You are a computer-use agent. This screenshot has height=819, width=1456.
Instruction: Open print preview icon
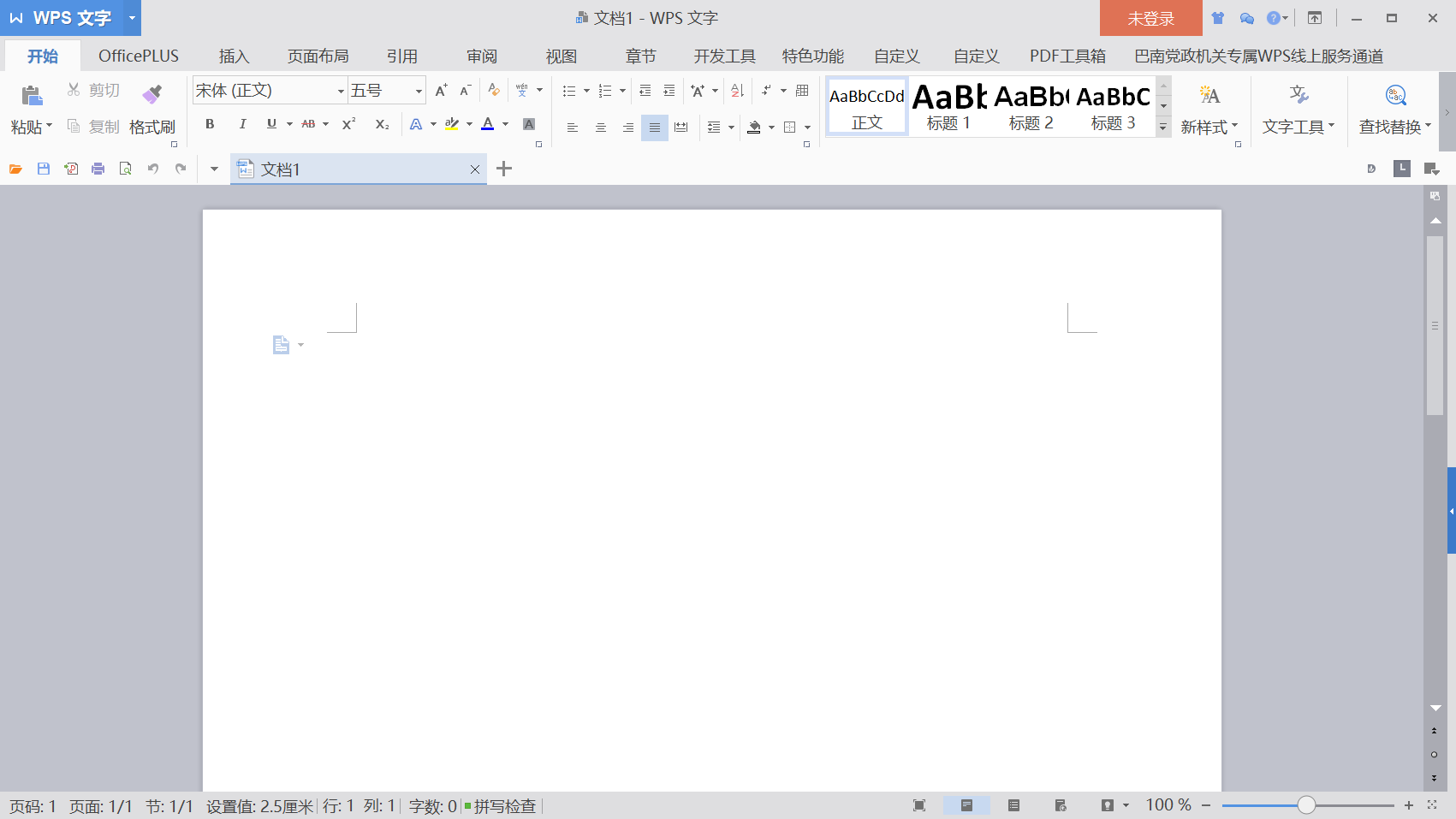point(126,169)
